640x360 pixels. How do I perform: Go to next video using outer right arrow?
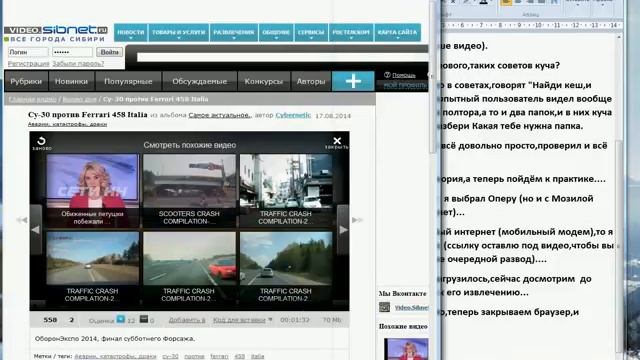coord(357,220)
